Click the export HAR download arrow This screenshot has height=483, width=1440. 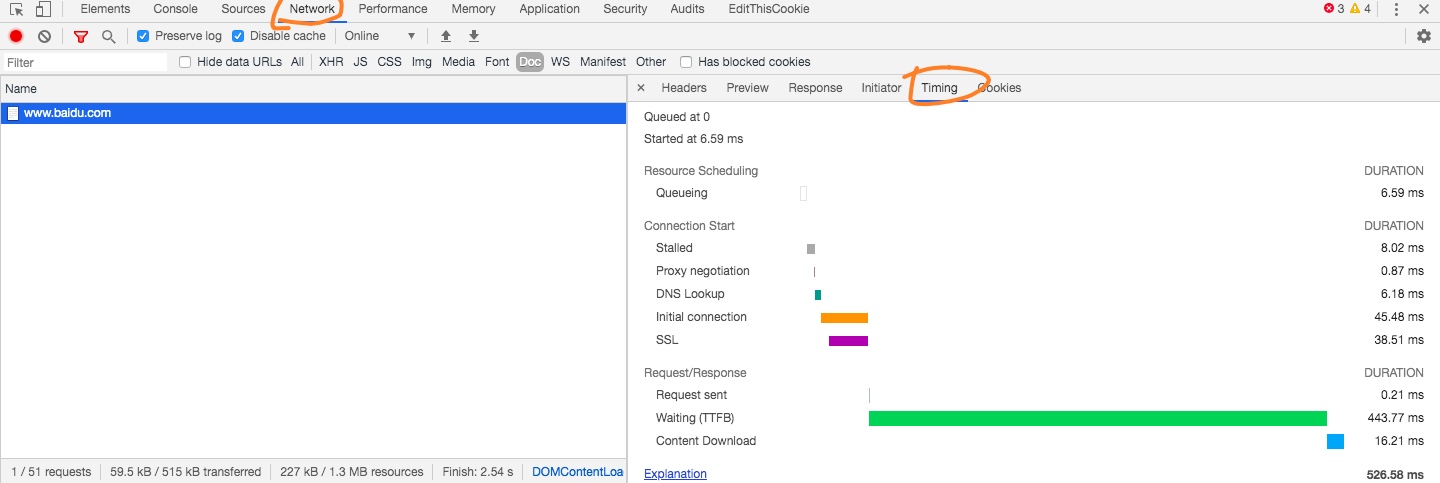coord(474,36)
